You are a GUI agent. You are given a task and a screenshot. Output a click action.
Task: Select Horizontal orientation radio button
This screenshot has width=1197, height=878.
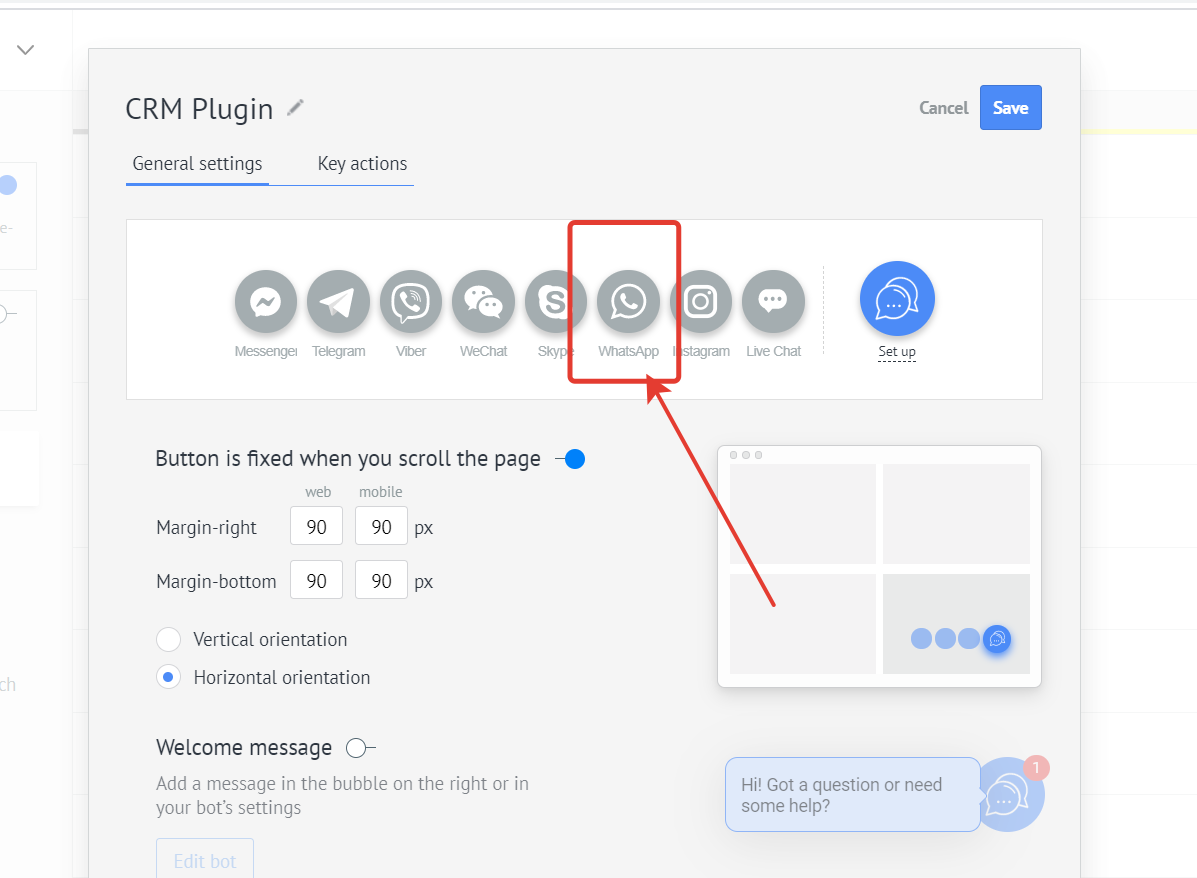[x=169, y=677]
